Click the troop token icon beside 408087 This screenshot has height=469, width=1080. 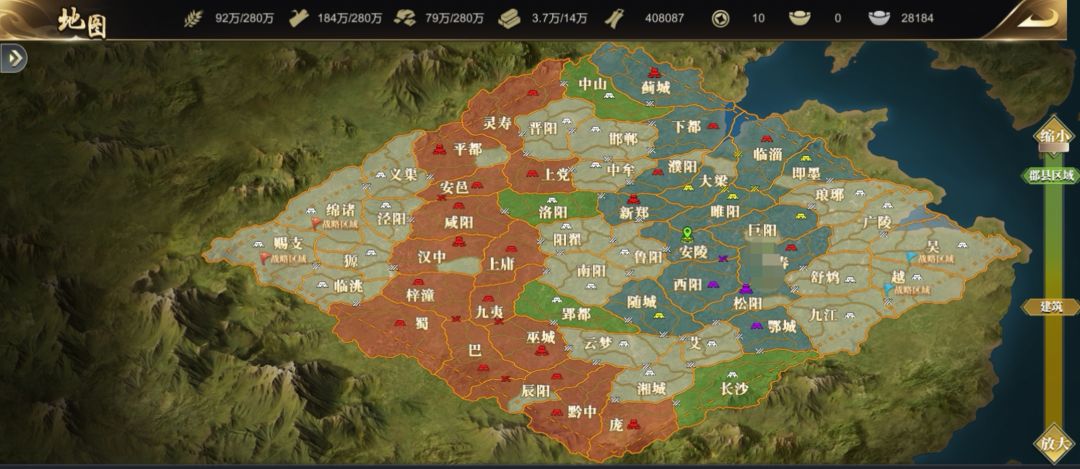tap(614, 19)
